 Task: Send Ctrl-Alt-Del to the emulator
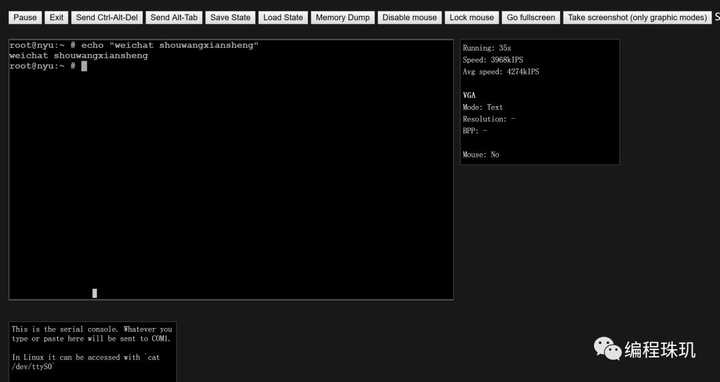tap(107, 17)
